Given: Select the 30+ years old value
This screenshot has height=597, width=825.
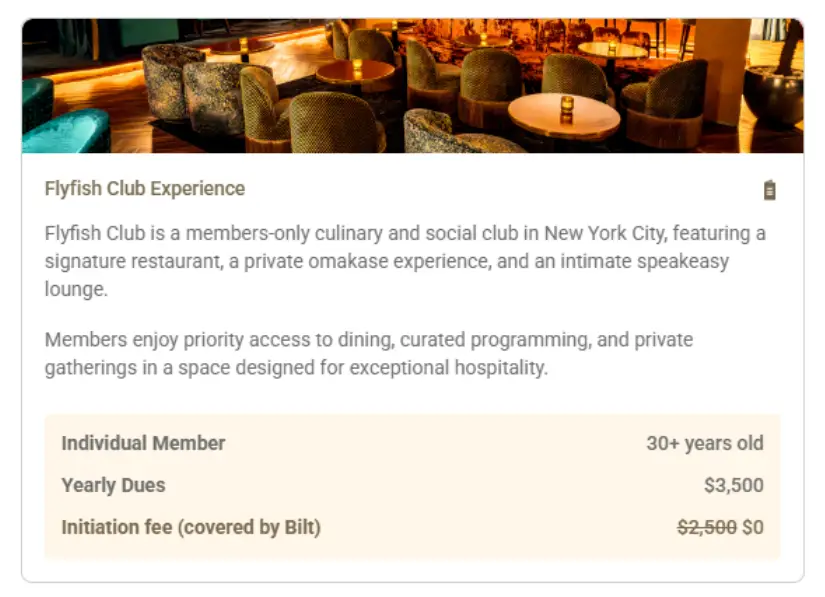Looking at the screenshot, I should 704,443.
